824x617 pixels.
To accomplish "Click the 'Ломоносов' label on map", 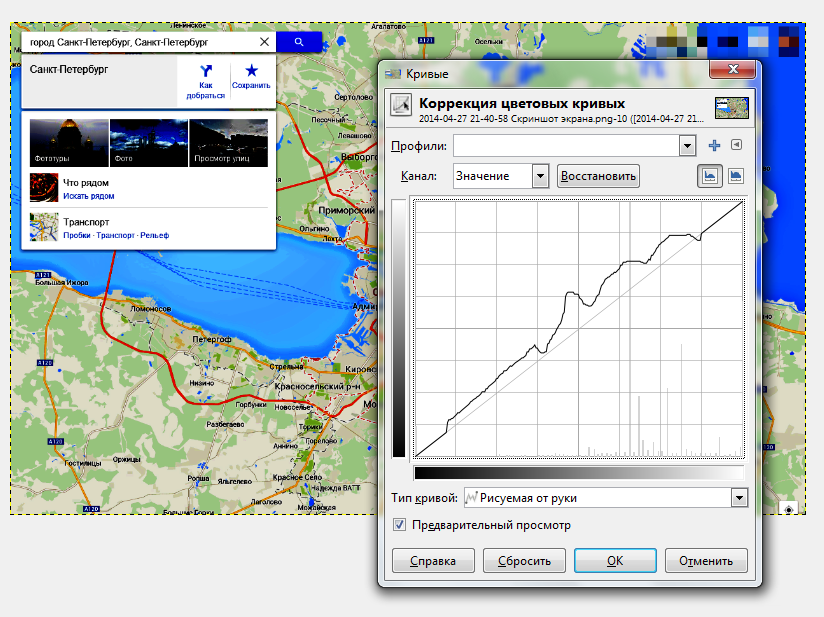I will click(x=151, y=308).
